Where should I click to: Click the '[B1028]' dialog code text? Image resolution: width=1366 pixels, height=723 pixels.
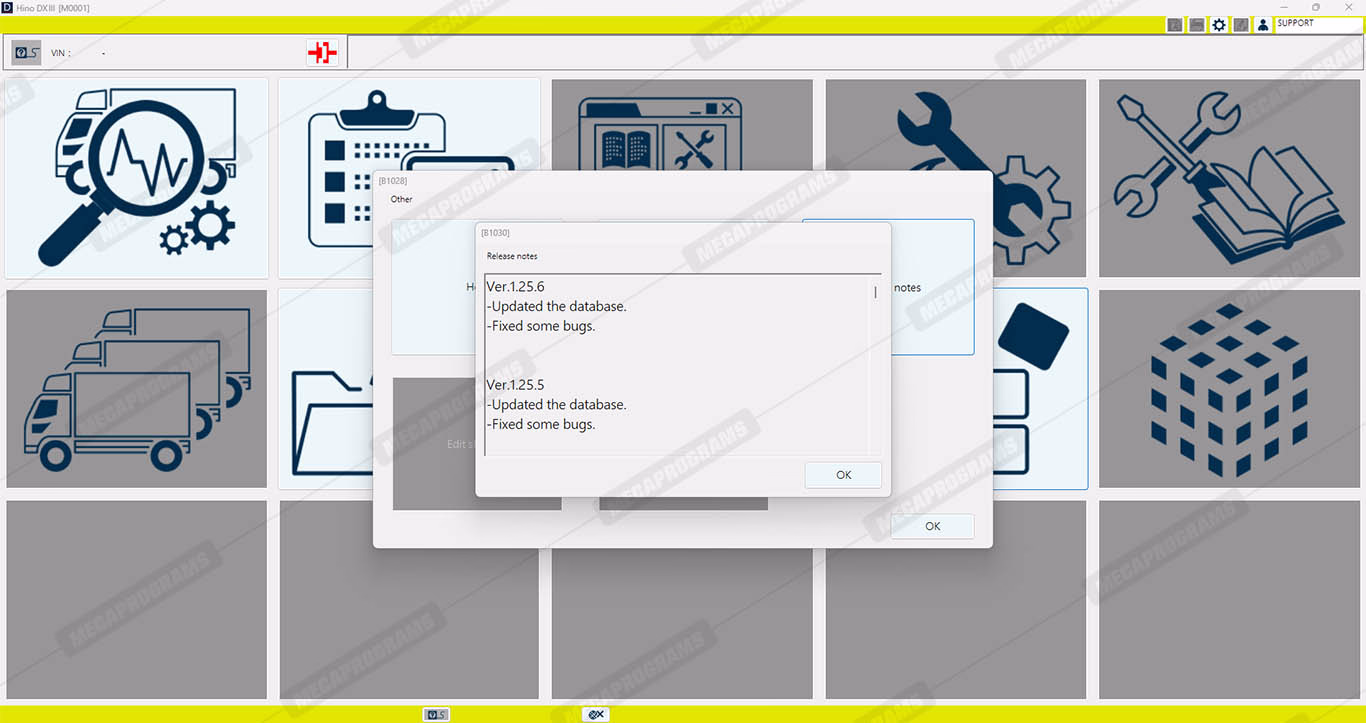(x=393, y=181)
